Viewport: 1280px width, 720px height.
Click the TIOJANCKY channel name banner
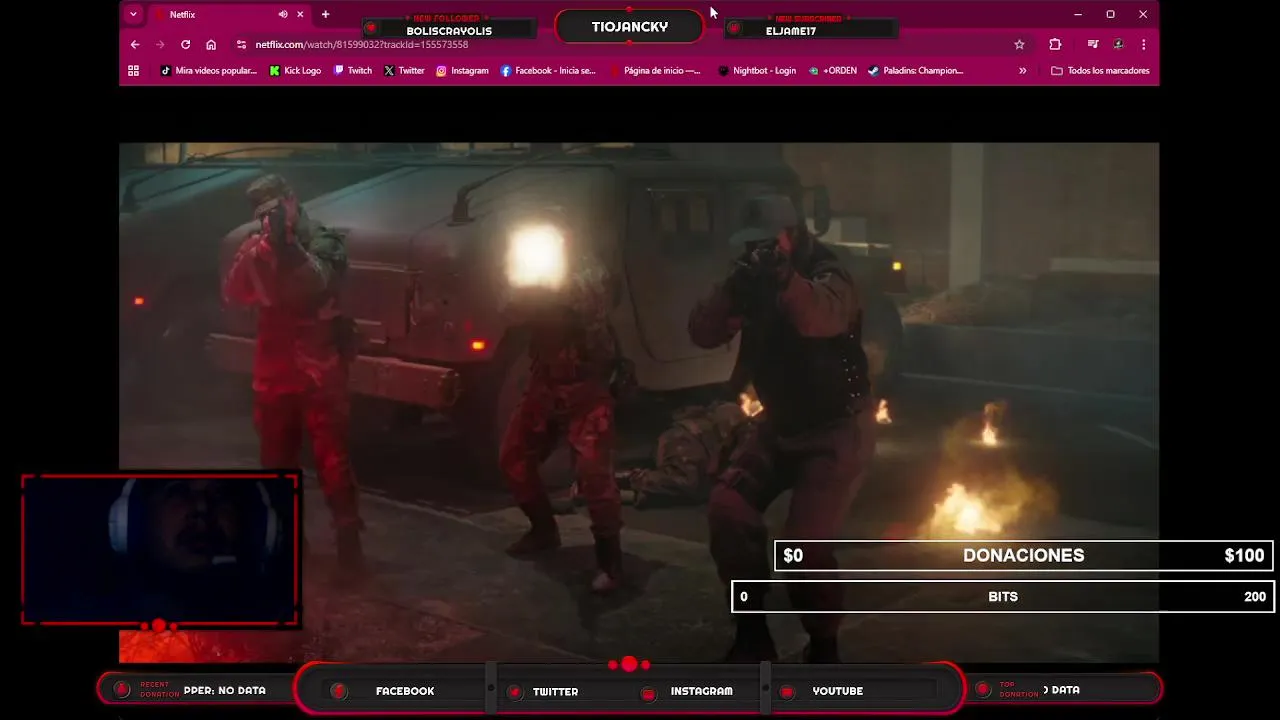coord(629,27)
